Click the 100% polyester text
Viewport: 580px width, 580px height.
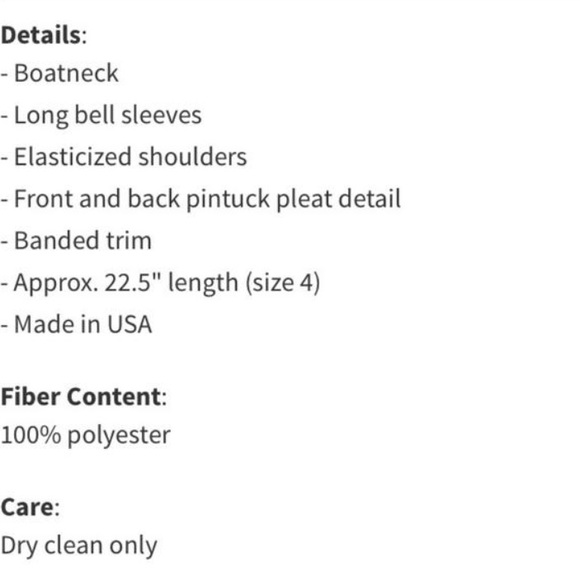click(x=85, y=435)
